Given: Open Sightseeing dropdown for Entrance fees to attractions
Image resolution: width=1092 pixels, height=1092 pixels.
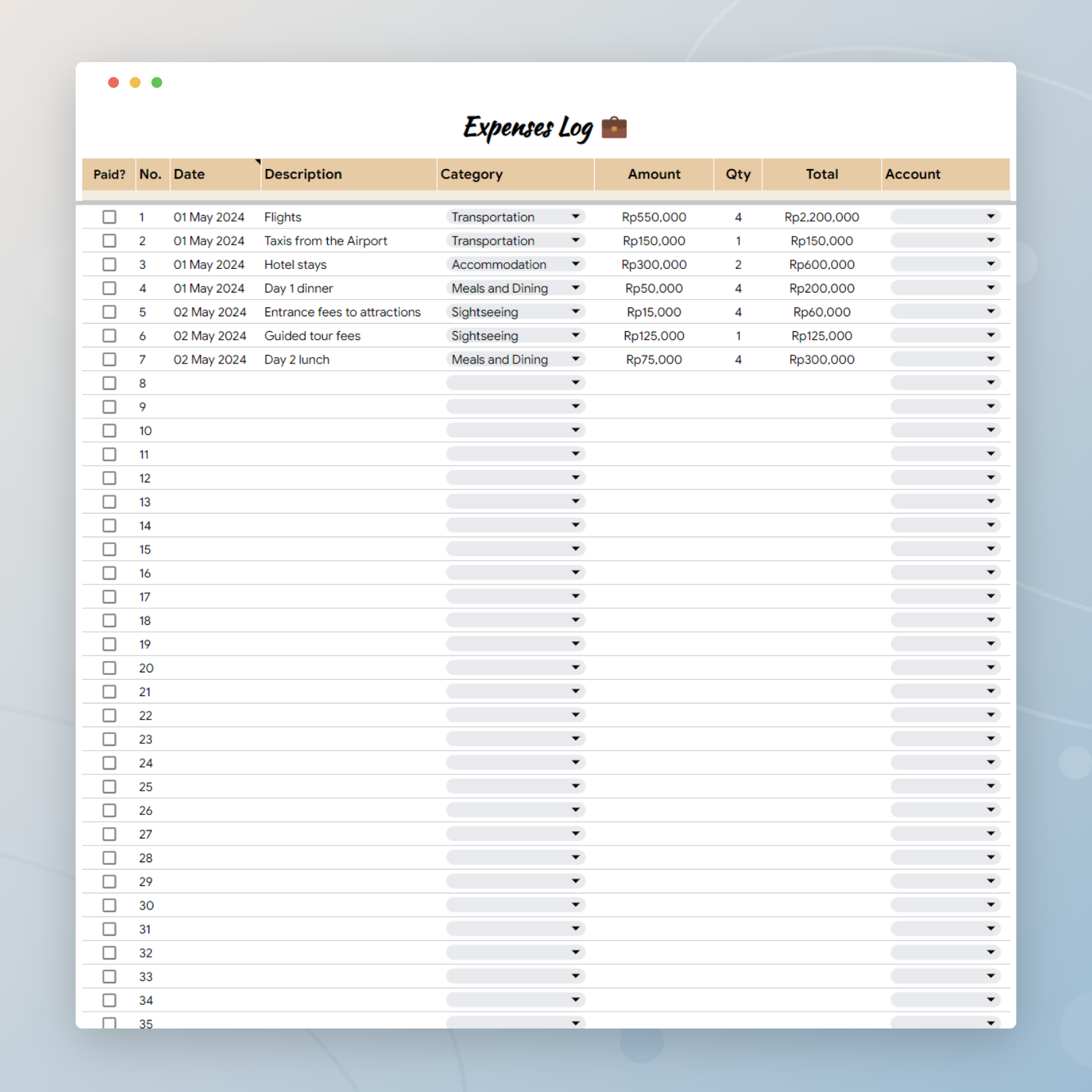Looking at the screenshot, I should click(516, 312).
